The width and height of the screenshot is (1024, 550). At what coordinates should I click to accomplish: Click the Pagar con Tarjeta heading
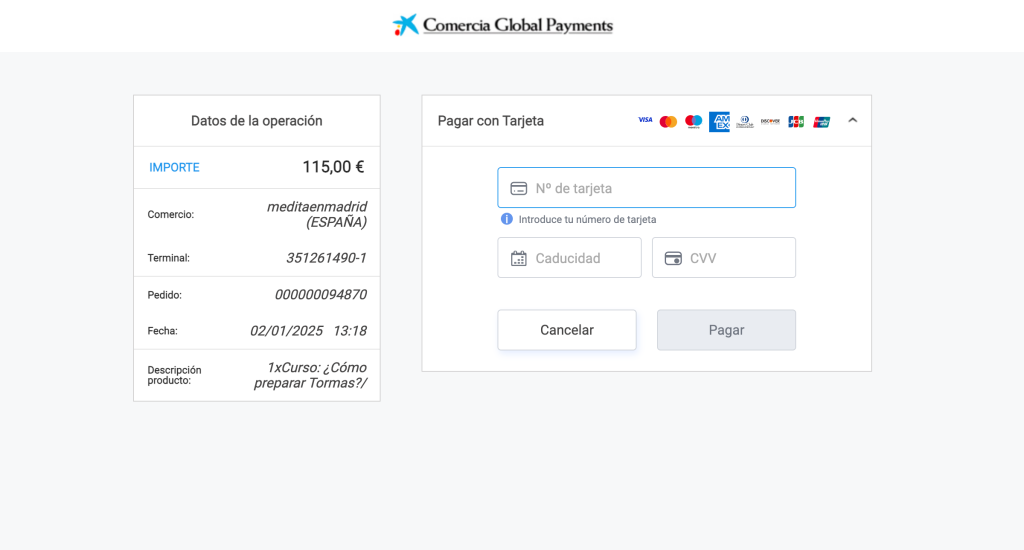490,121
